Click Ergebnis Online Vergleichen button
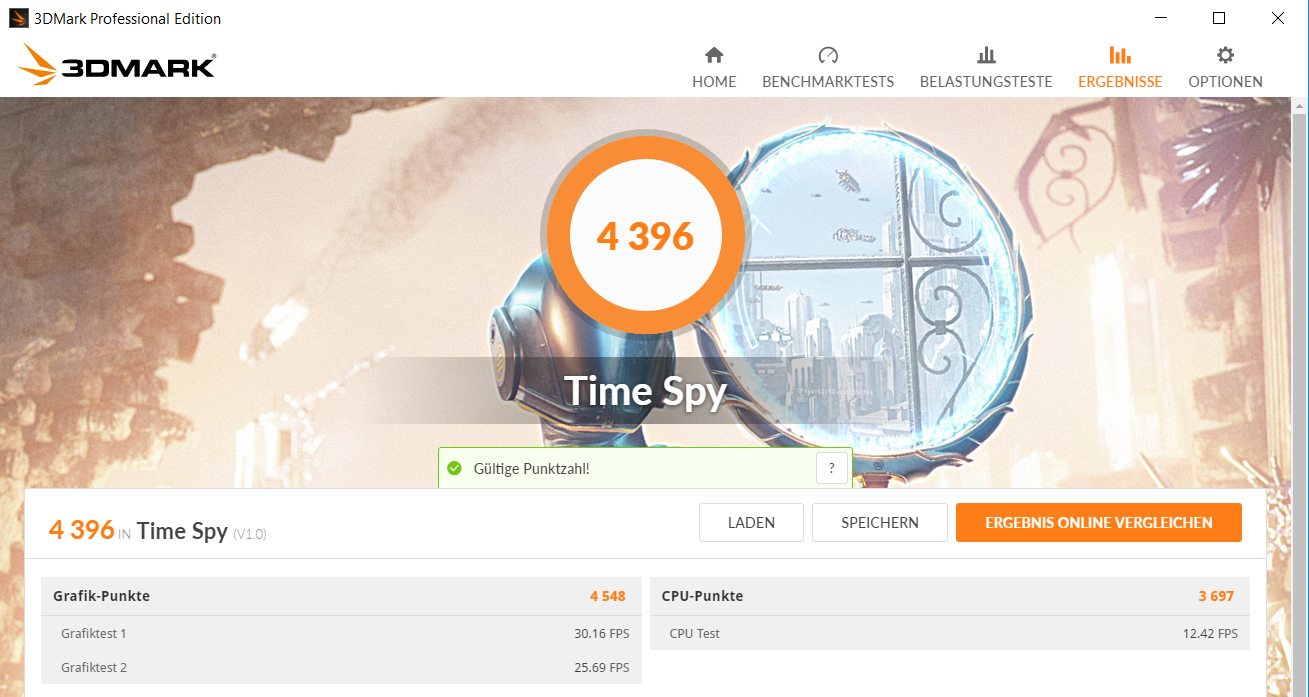 pyautogui.click(x=1099, y=522)
